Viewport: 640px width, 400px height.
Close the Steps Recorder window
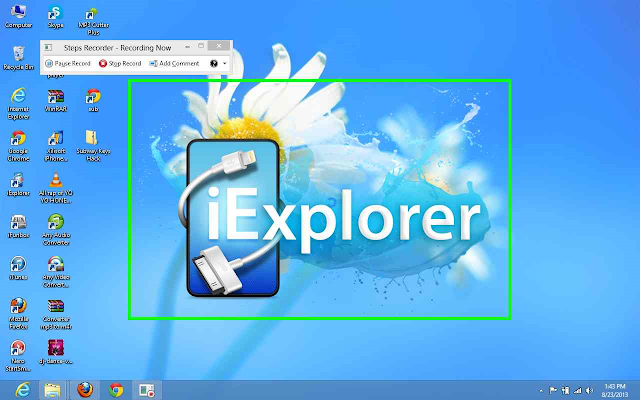click(x=219, y=46)
